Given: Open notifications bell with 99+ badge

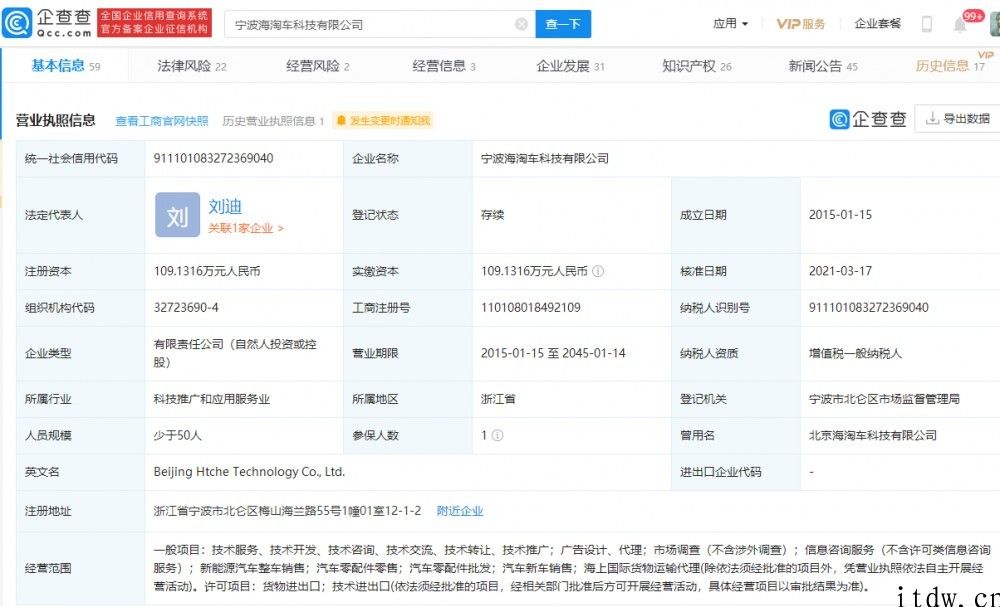Looking at the screenshot, I should click(960, 24).
